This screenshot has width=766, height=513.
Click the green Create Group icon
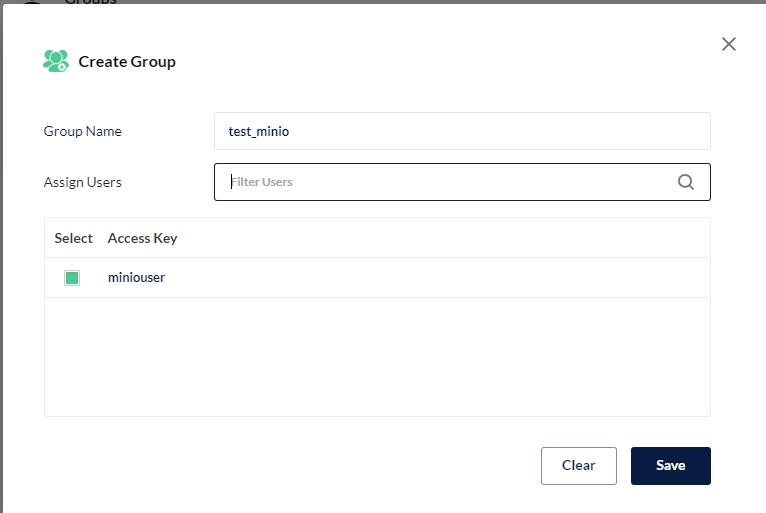(55, 61)
